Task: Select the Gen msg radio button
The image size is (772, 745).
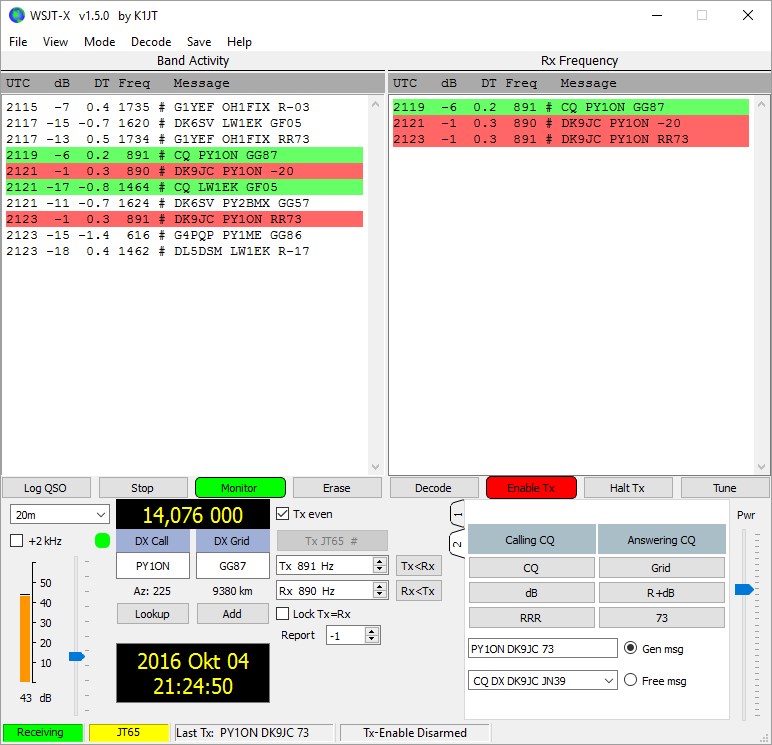Action: point(631,648)
